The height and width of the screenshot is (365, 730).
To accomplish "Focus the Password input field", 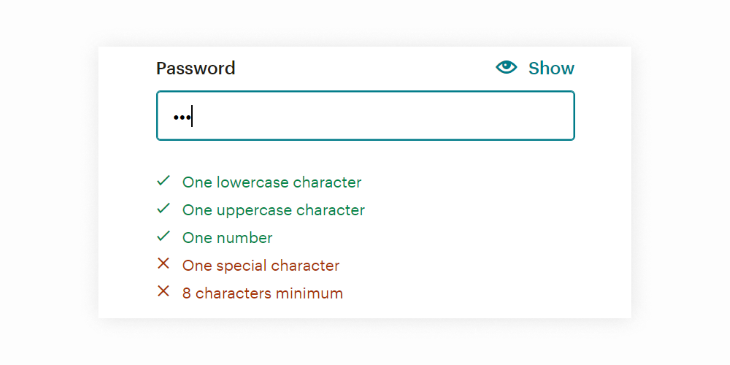I will (x=365, y=115).
